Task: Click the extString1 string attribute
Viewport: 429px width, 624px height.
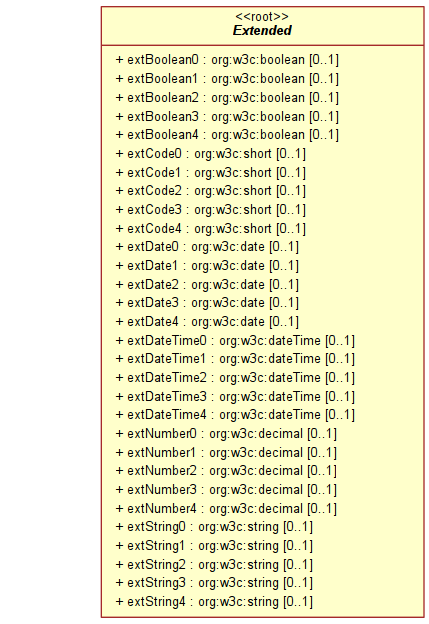Action: [214, 546]
